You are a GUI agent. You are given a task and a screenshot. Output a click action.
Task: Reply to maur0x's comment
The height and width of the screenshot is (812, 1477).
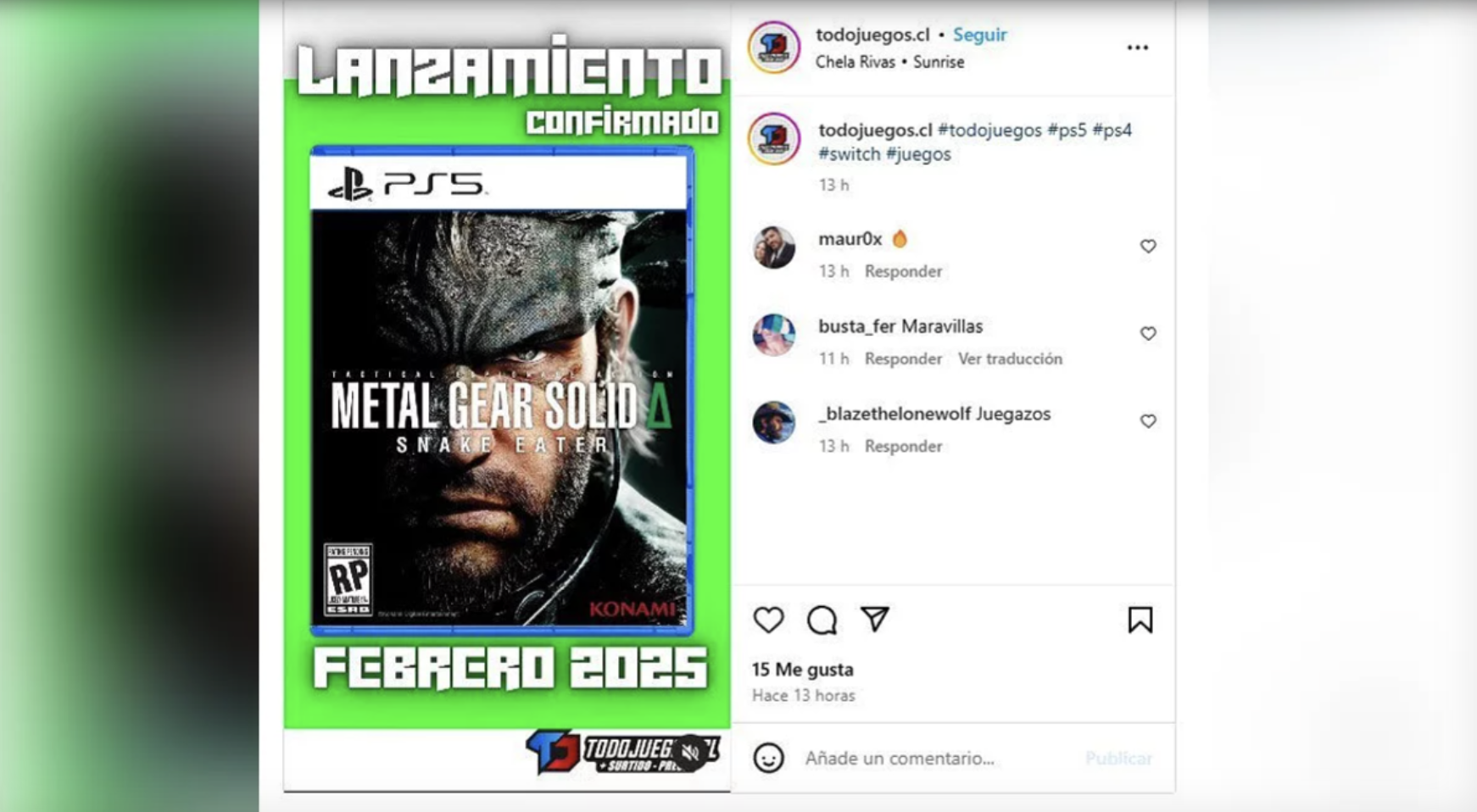tap(903, 271)
